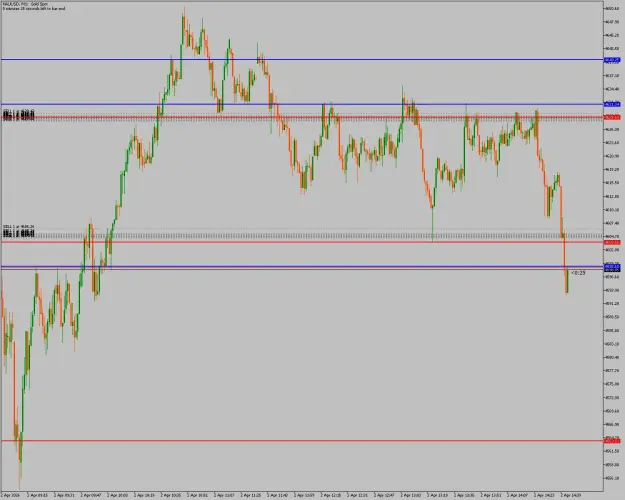The image size is (625, 500).
Task: Click the lowest red price tag on axis
Action: 612,441
